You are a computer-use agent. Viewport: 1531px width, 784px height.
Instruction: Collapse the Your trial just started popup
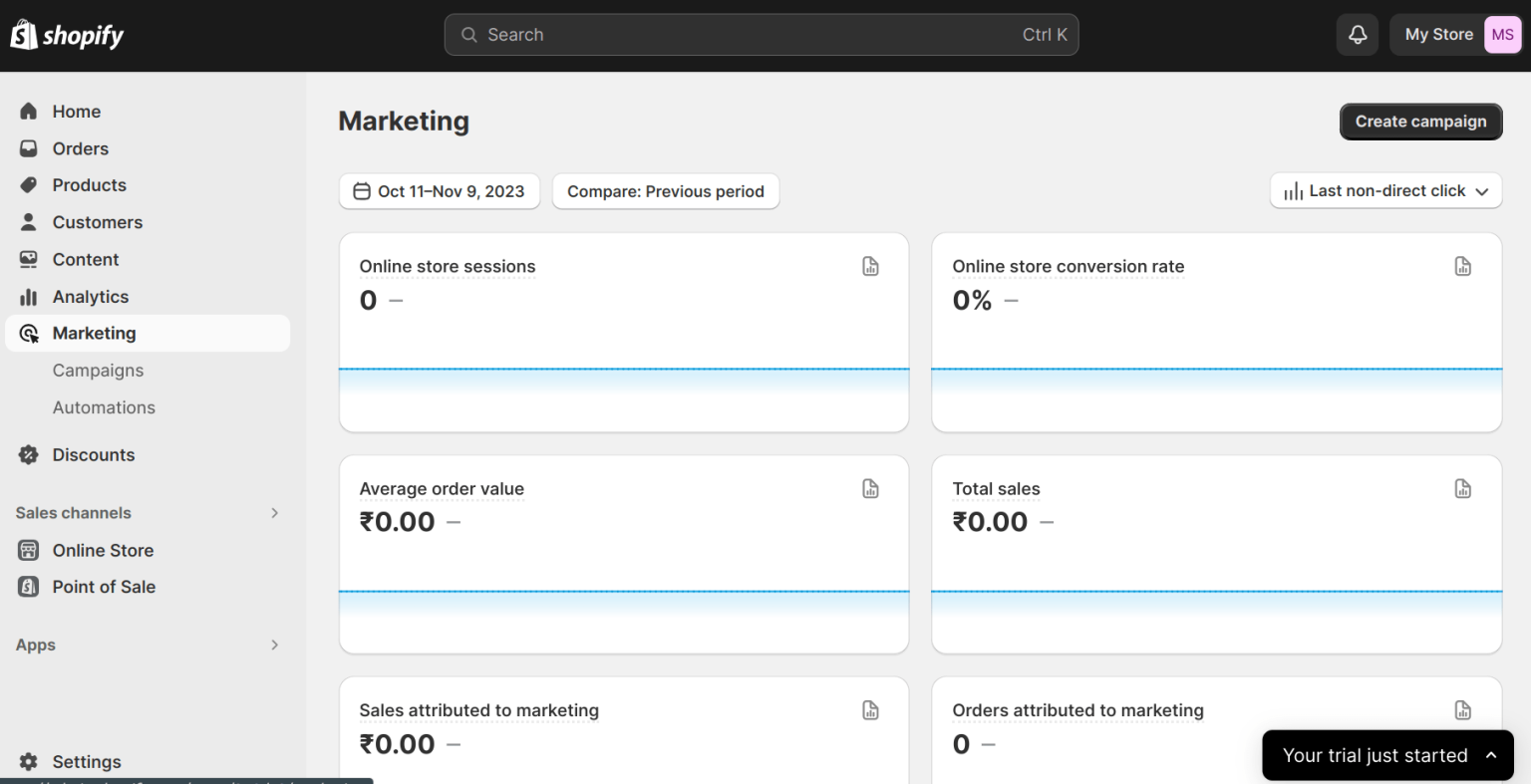(1490, 755)
